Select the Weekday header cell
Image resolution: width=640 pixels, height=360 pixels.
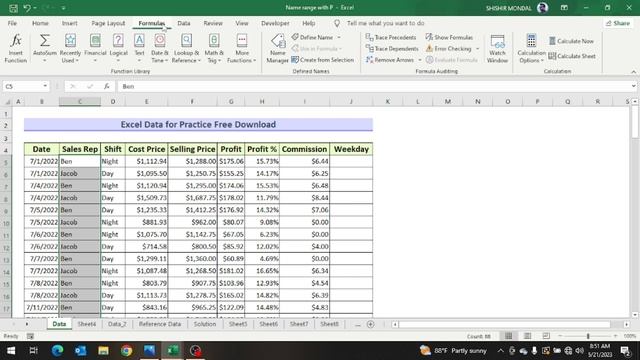coord(351,149)
